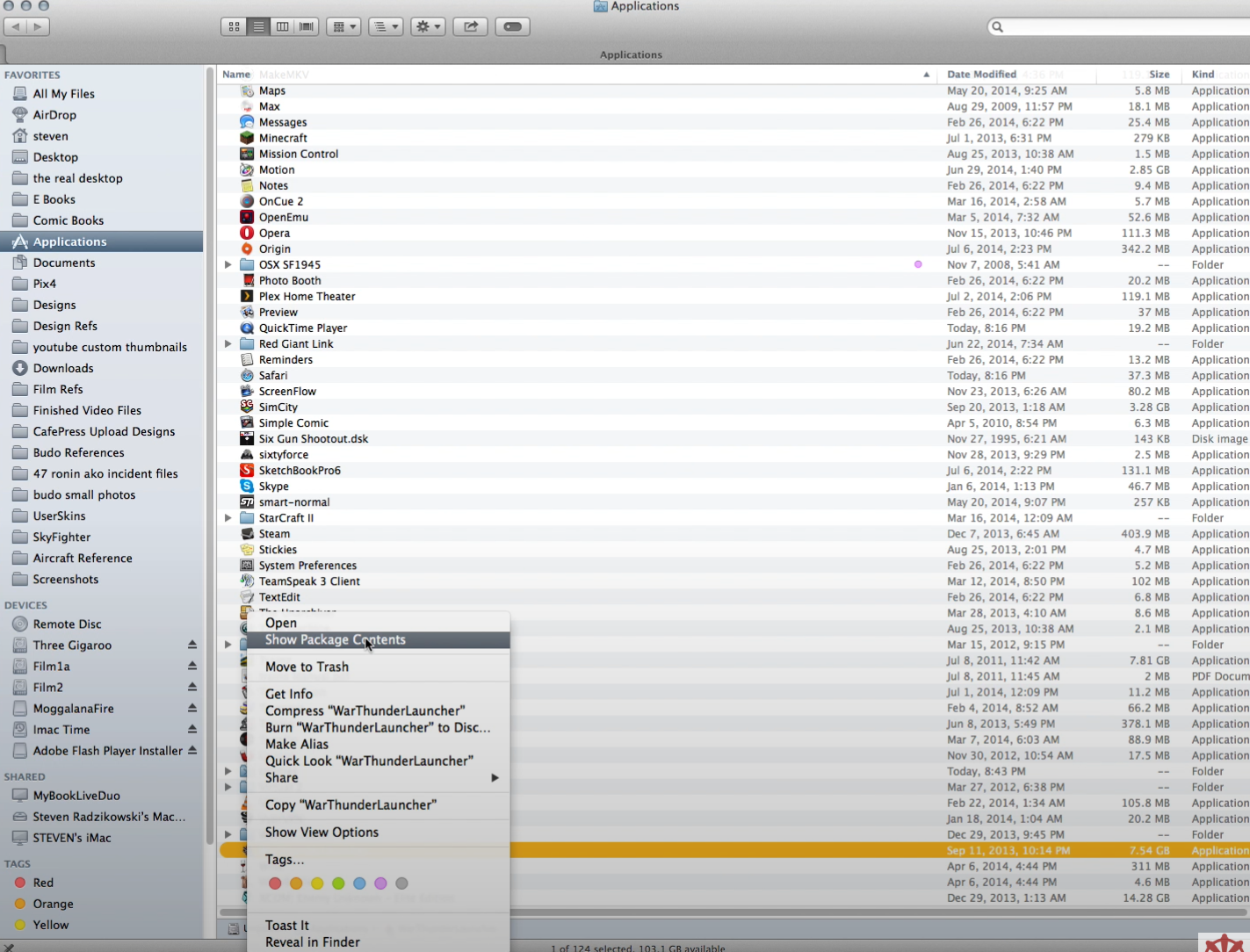This screenshot has height=952, width=1250.
Task: Click the Edit Tags toolbar button
Action: [513, 26]
